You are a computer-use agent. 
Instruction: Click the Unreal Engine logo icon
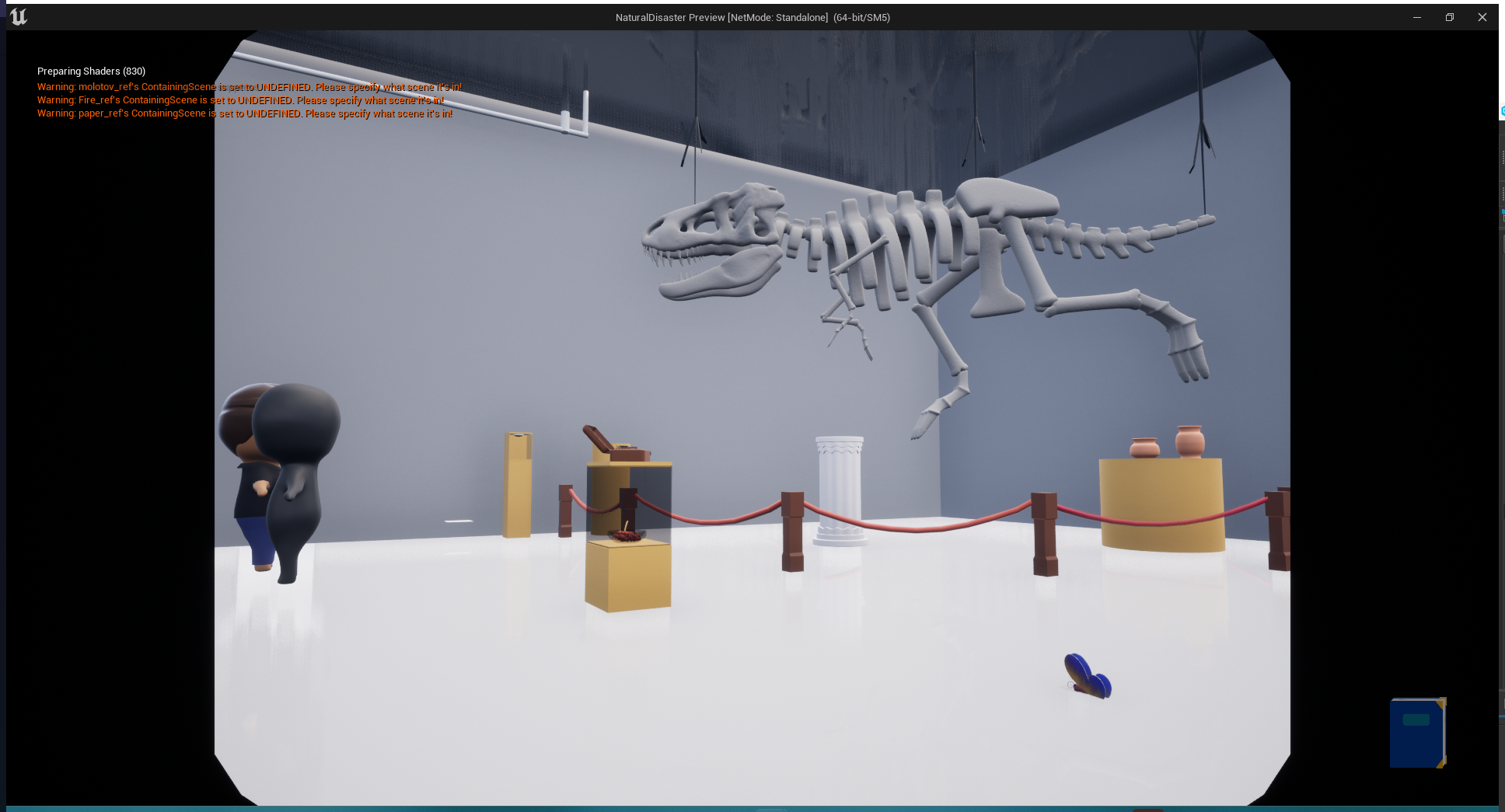(19, 17)
